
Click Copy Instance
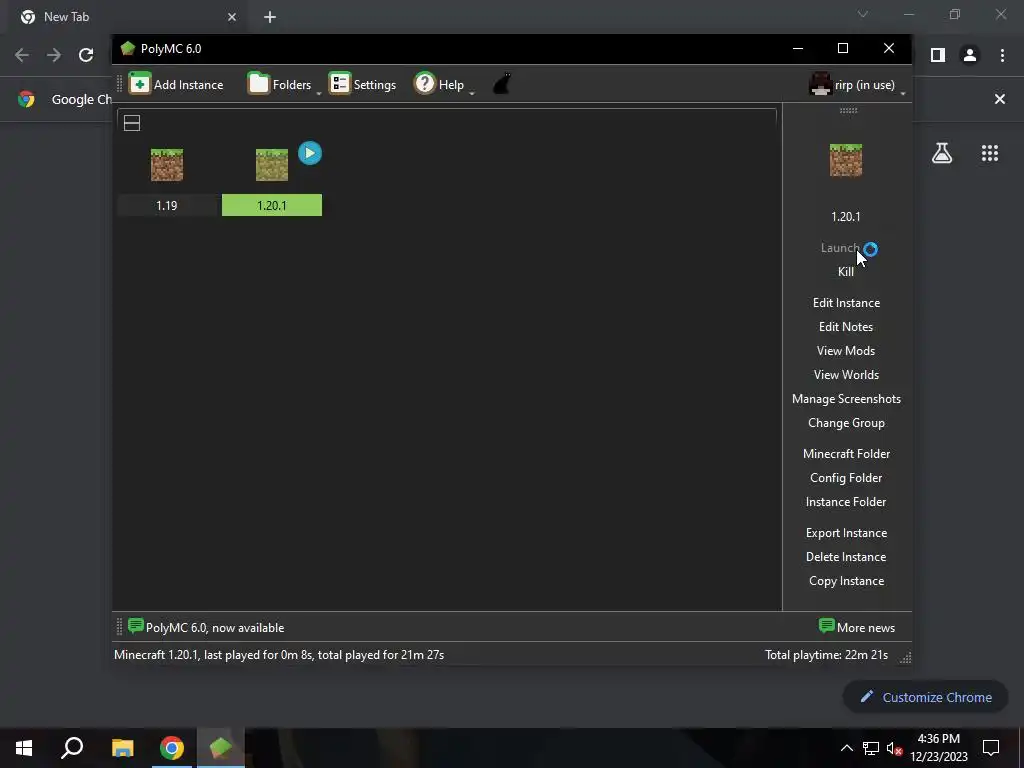coord(846,581)
